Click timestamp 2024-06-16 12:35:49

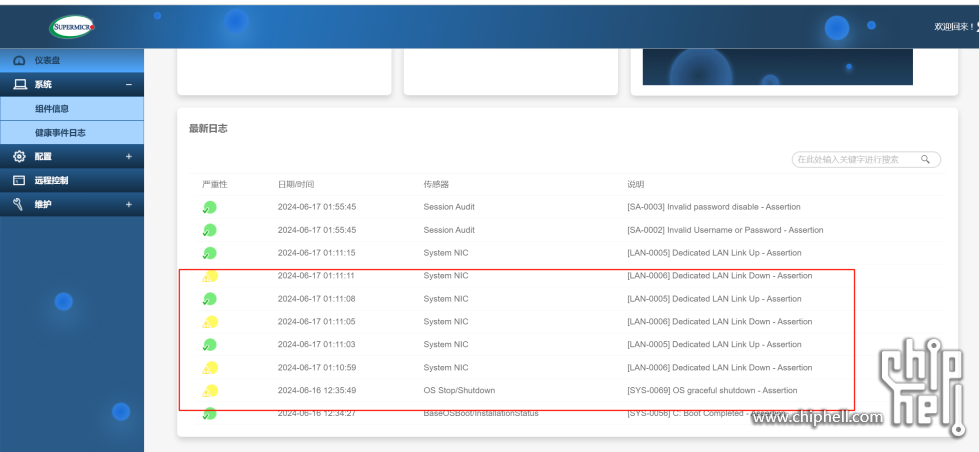(317, 390)
